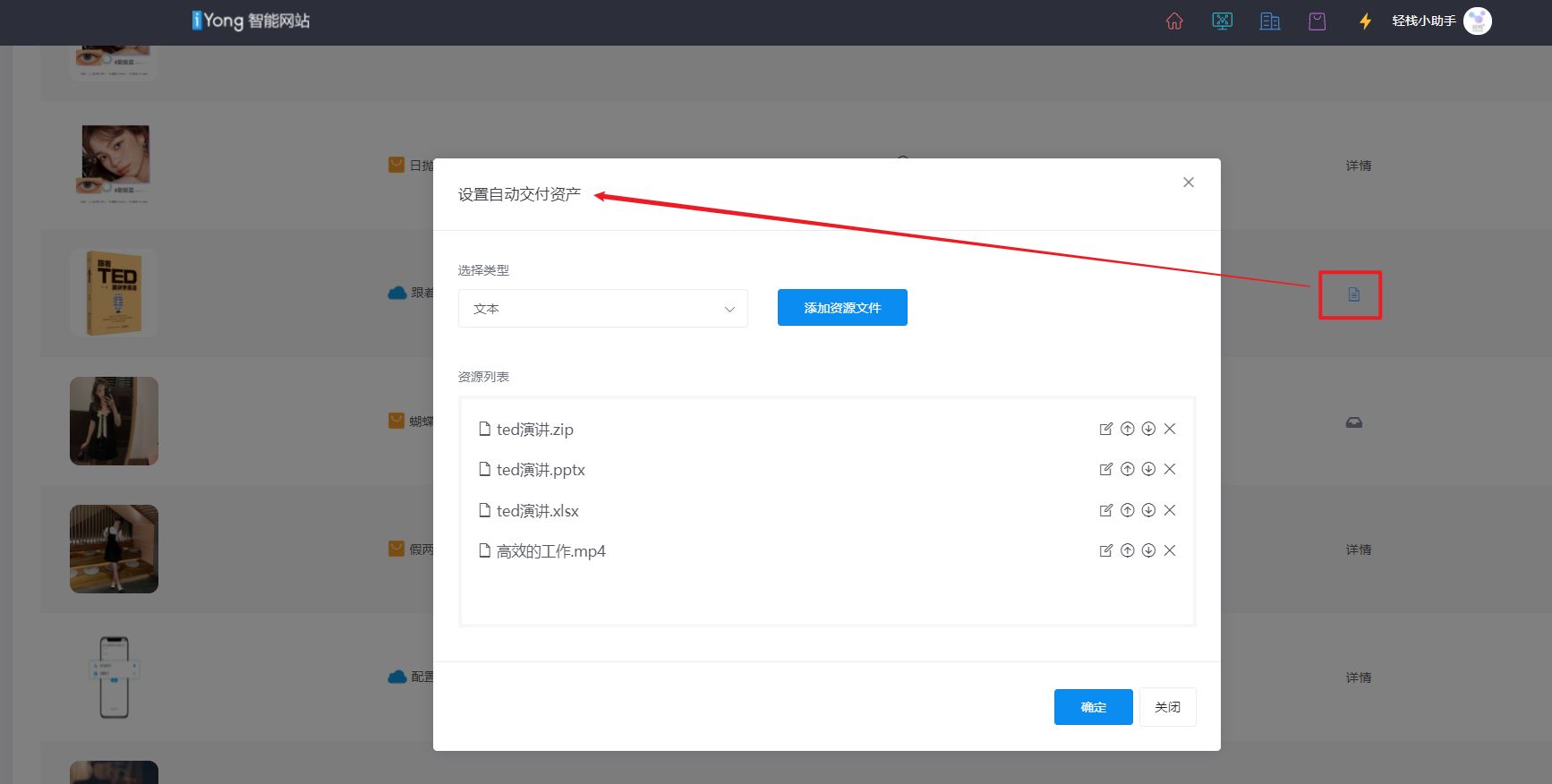This screenshot has height=784, width=1552.
Task: Move ted演讲.xlsx down in list
Action: [x=1148, y=510]
